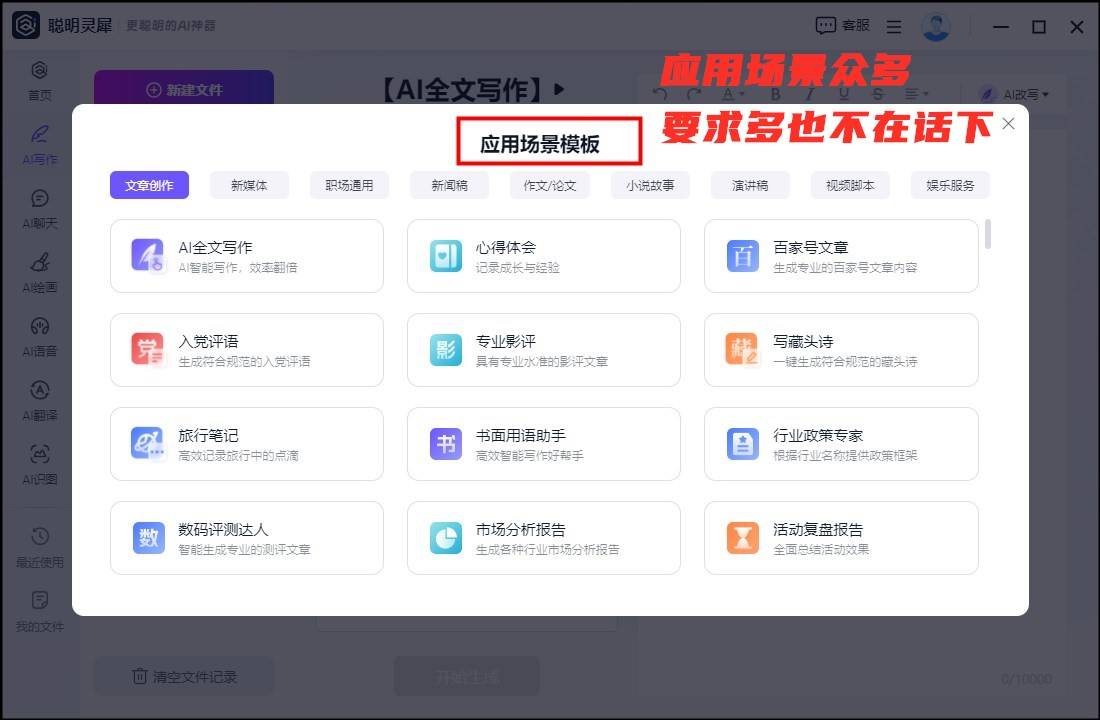Switch to the 新媒体 tab

tap(249, 185)
